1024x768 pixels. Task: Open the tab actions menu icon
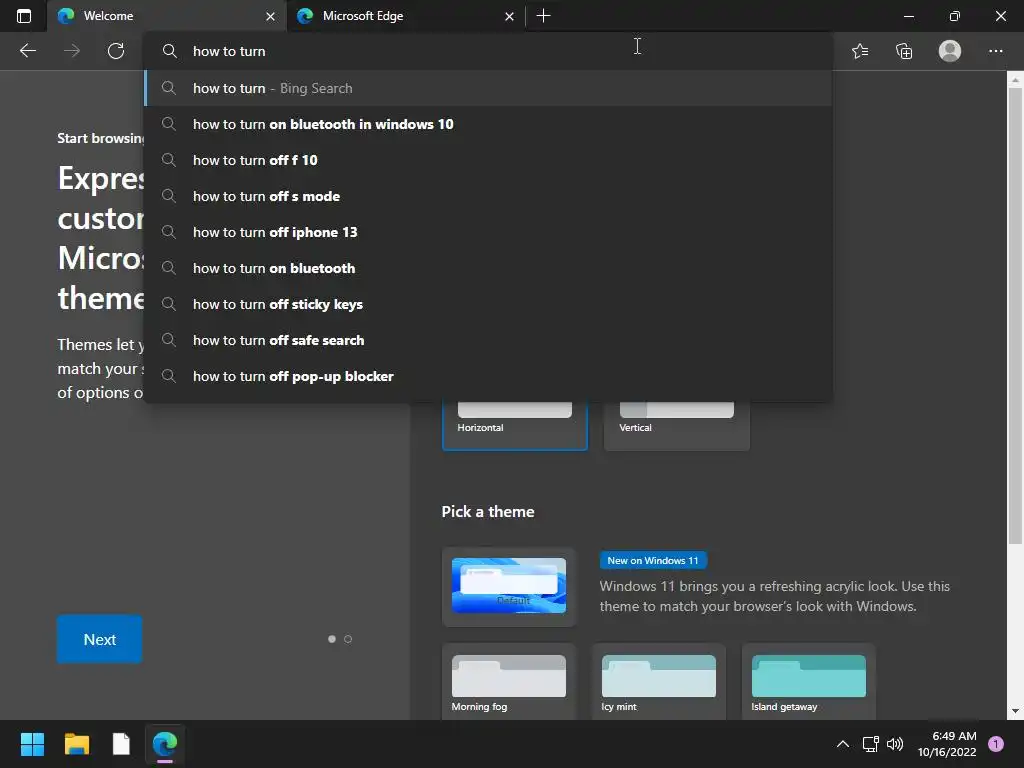[x=24, y=16]
